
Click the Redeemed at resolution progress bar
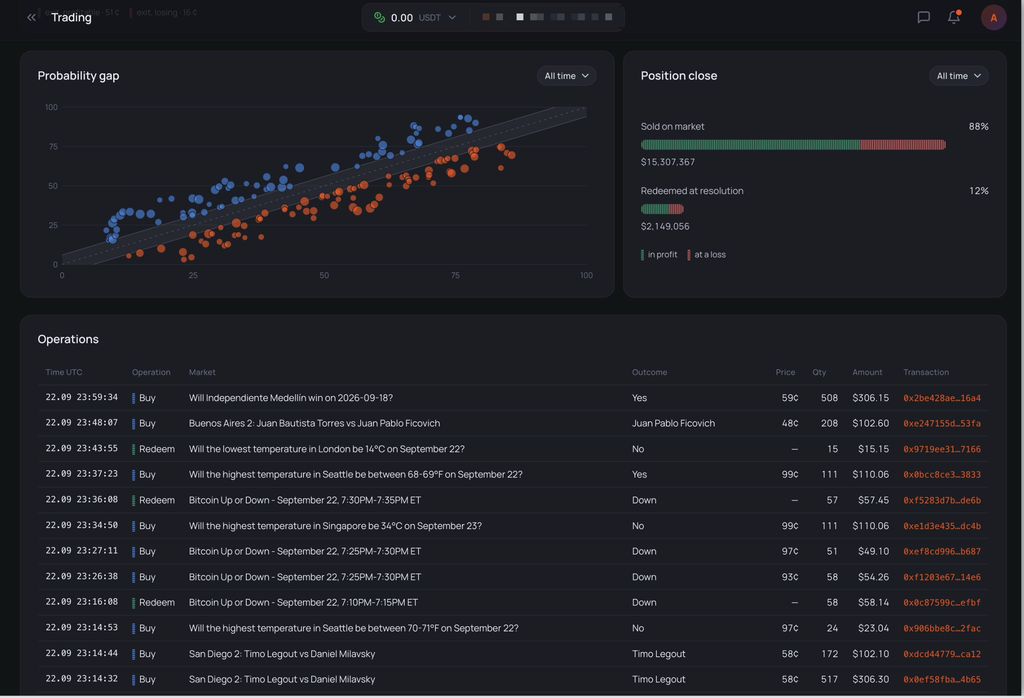(x=662, y=209)
